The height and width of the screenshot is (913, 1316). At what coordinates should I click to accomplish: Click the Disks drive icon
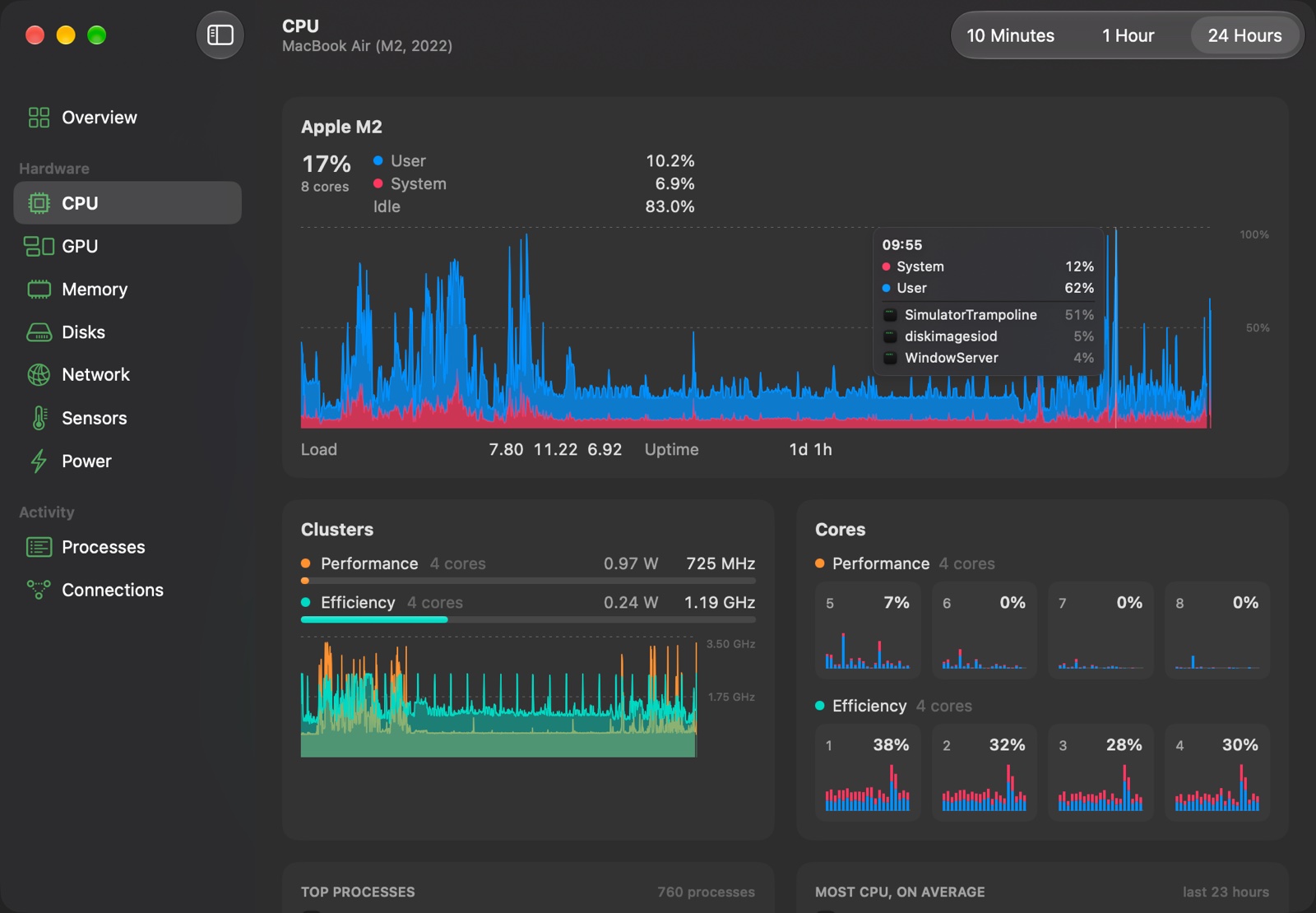pyautogui.click(x=39, y=332)
